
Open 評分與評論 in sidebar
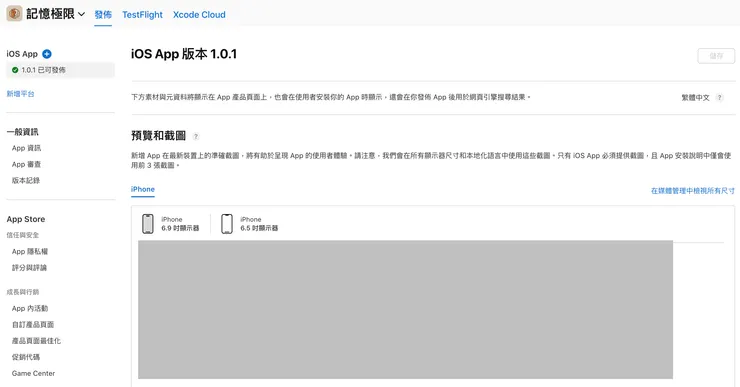29,268
